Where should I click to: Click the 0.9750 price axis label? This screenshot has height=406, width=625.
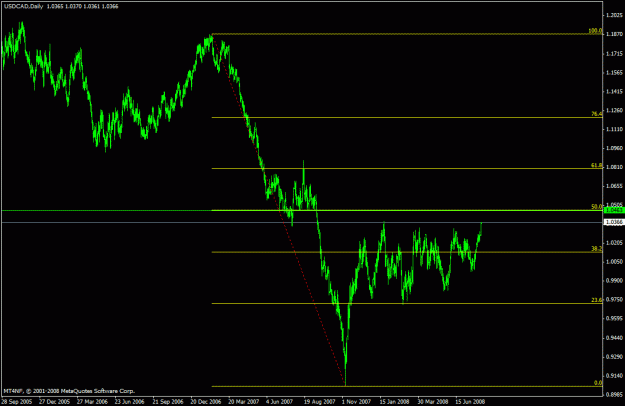[614, 300]
